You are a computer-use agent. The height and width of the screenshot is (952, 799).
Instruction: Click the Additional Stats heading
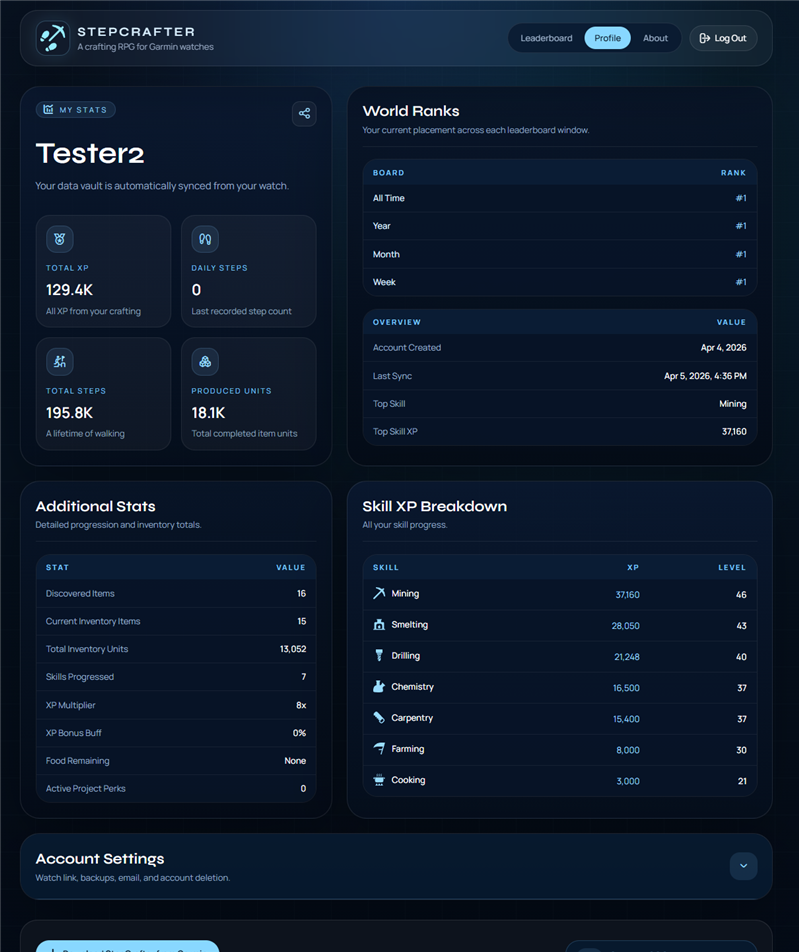pos(95,506)
